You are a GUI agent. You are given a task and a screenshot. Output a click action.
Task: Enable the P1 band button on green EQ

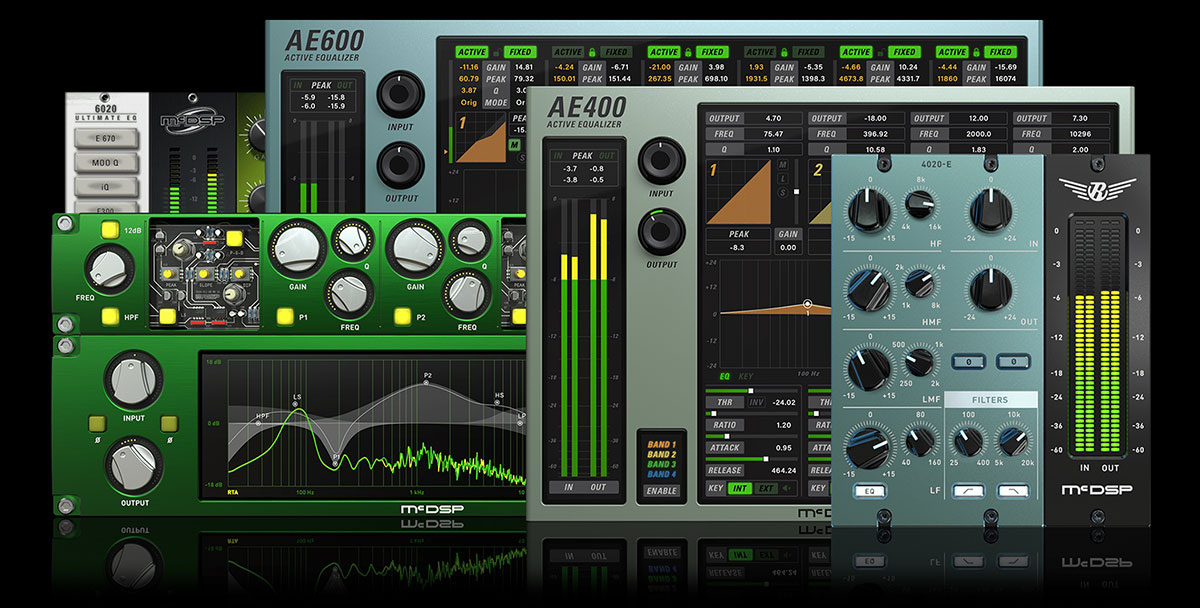pos(284,316)
